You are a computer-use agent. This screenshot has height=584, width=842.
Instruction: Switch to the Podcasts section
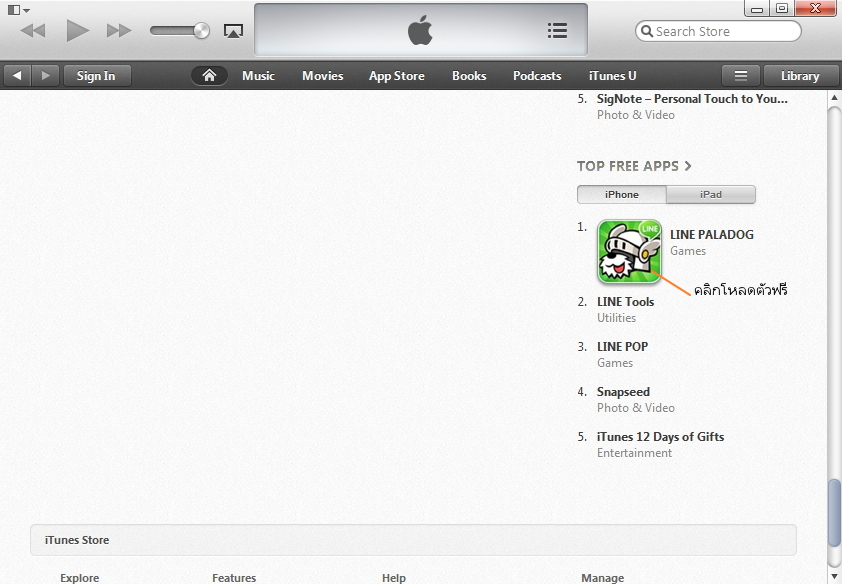(537, 76)
